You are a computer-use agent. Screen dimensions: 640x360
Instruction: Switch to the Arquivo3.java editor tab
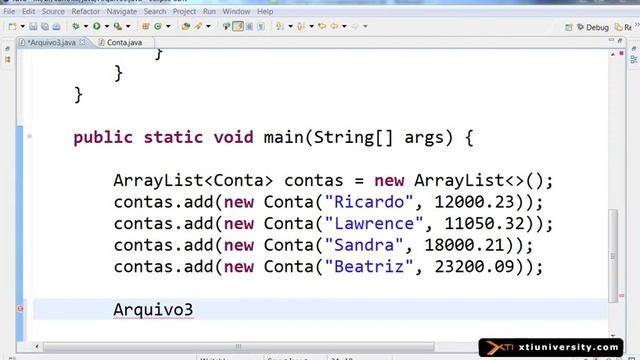(x=51, y=42)
